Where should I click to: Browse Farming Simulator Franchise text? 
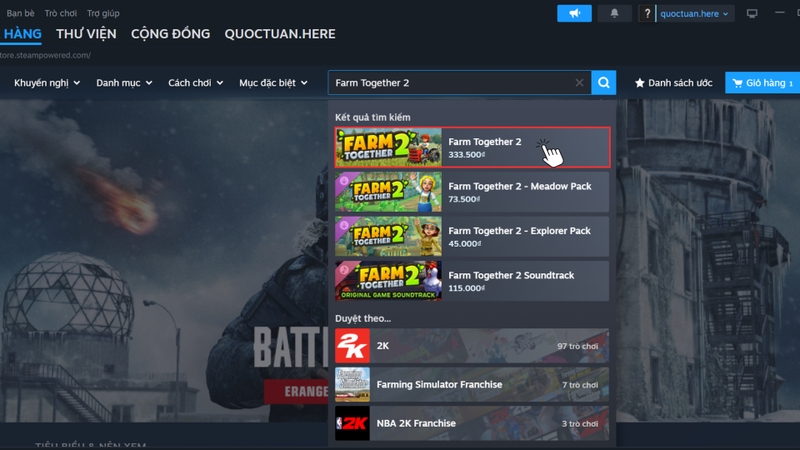pyautogui.click(x=439, y=385)
